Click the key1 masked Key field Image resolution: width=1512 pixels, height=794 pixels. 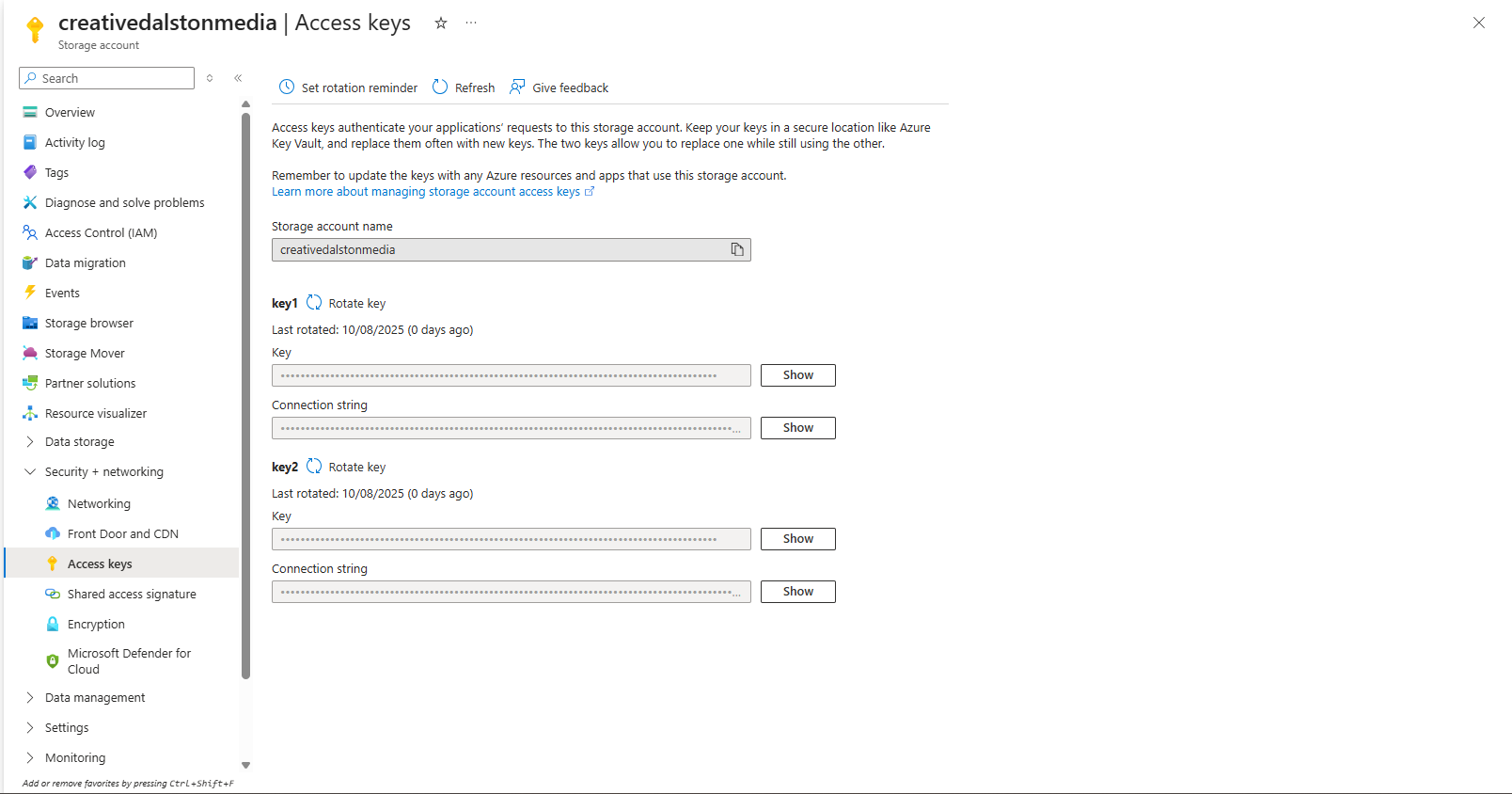click(x=512, y=375)
